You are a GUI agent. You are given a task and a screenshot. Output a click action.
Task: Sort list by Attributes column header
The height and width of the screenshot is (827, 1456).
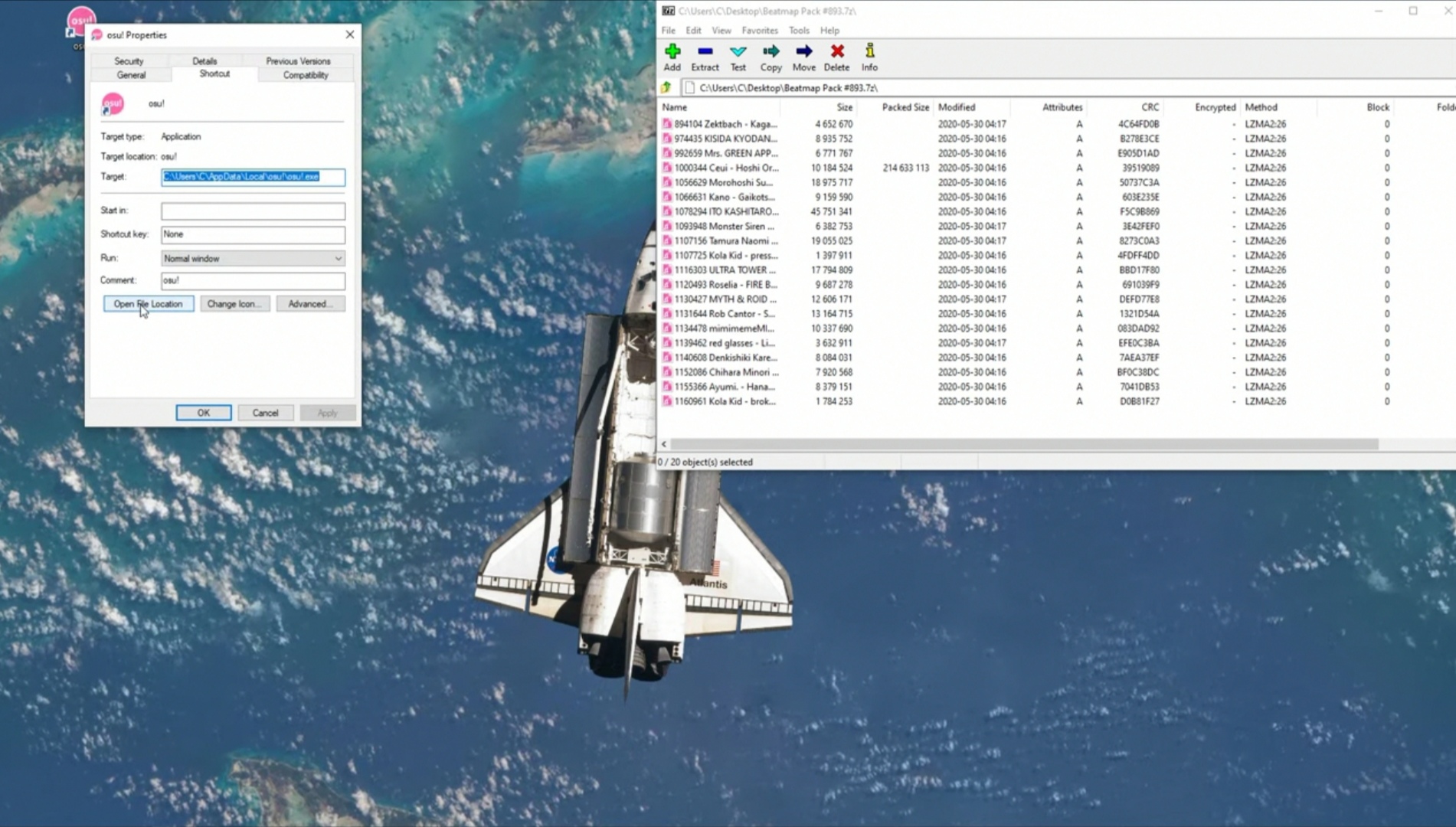[1048, 107]
